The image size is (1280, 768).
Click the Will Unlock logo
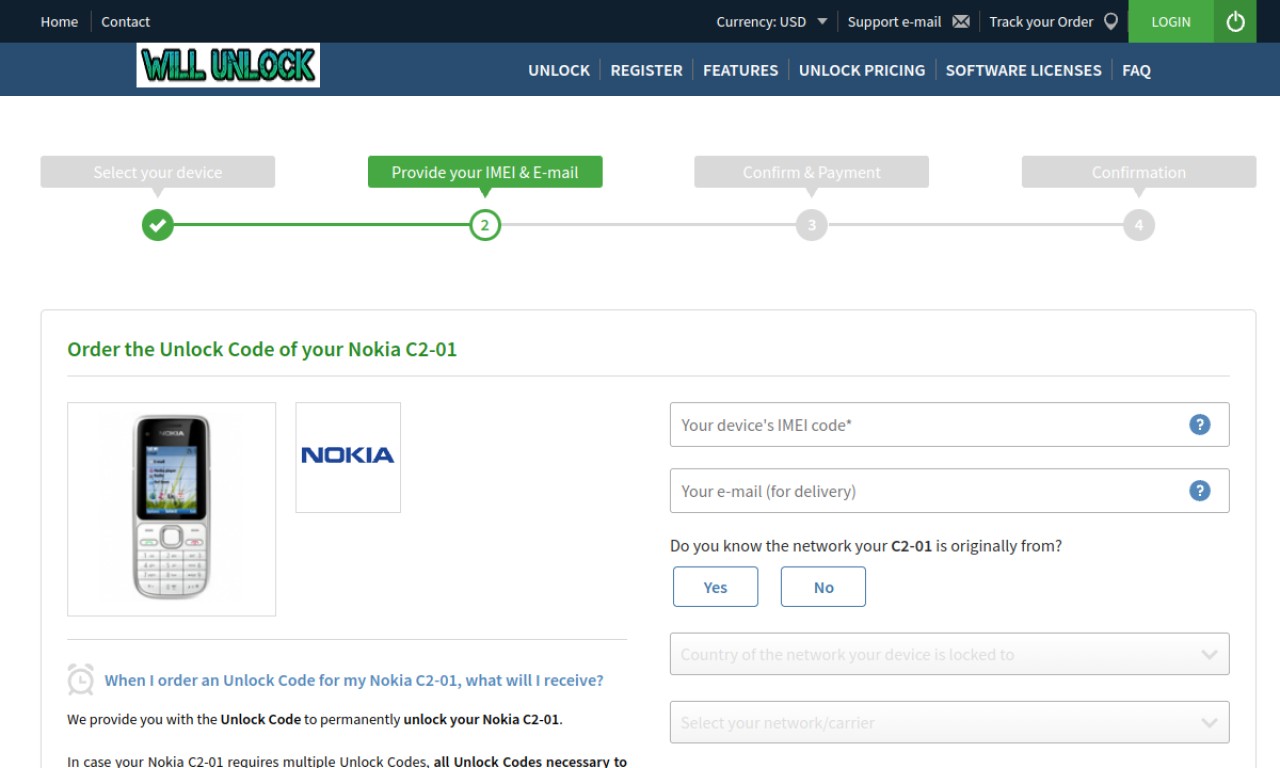[228, 65]
